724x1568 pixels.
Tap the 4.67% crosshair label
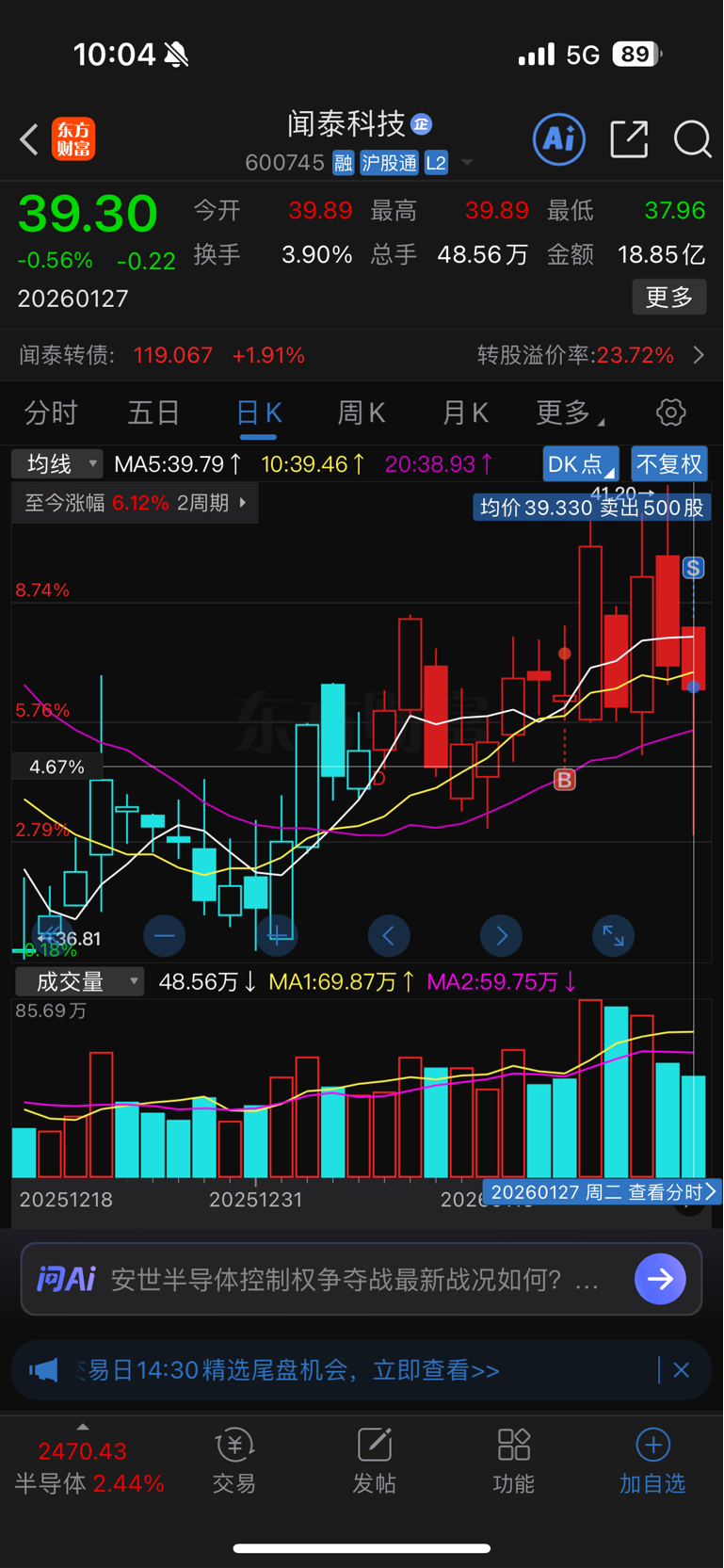[56, 767]
